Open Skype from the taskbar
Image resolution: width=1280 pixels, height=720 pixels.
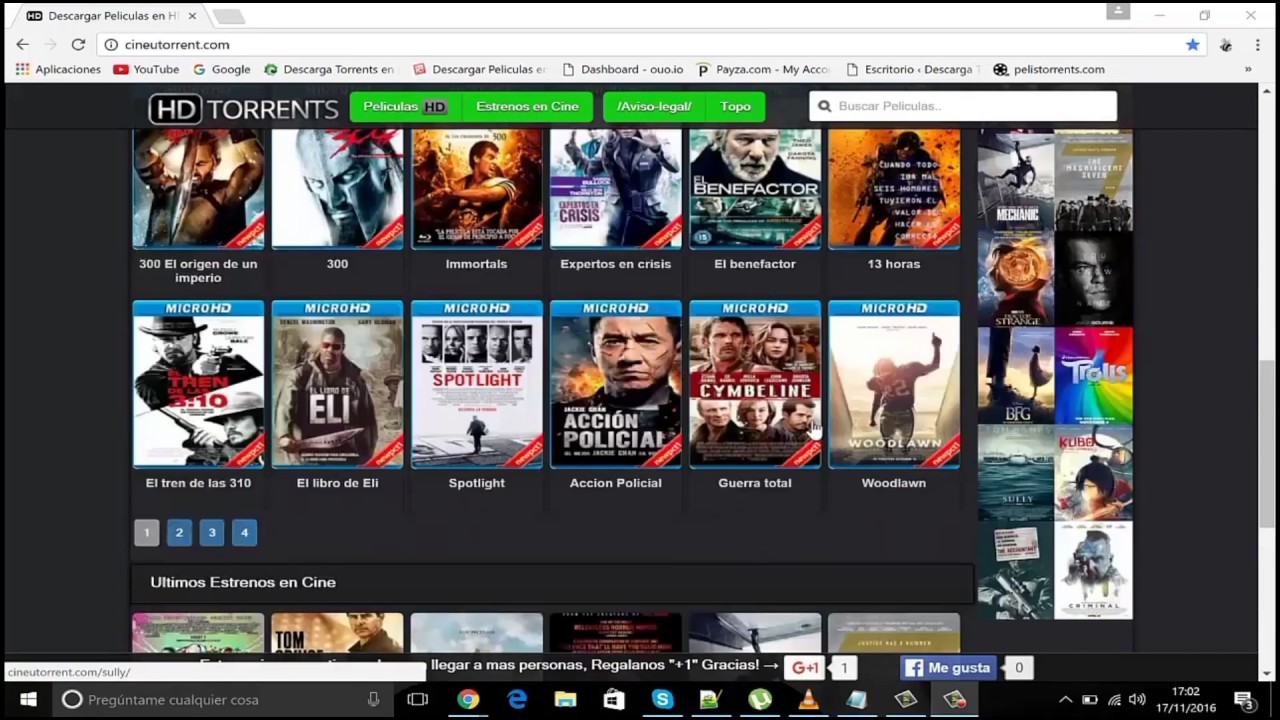coord(663,700)
